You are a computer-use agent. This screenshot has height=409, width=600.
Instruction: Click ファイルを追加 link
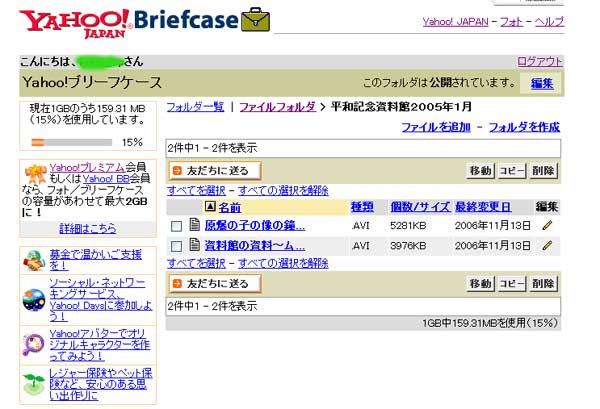click(436, 127)
